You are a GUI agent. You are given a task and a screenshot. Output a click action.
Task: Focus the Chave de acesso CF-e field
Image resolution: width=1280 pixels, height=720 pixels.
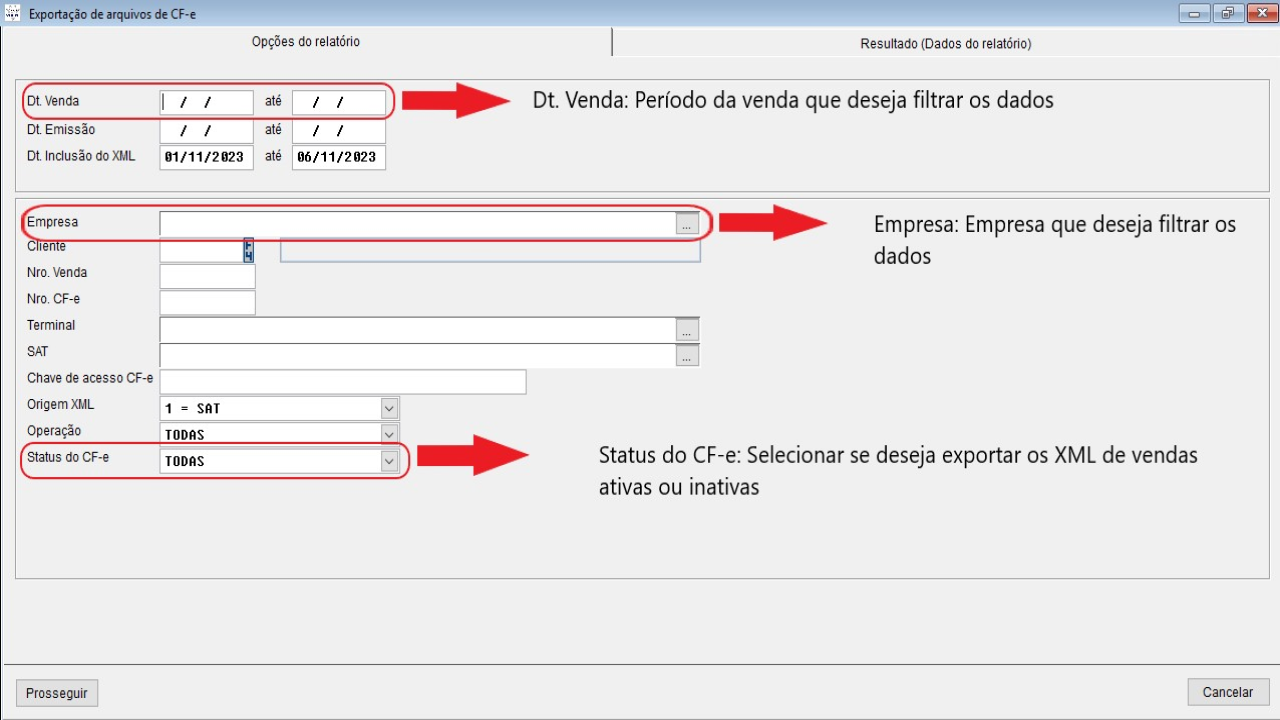[x=343, y=381]
